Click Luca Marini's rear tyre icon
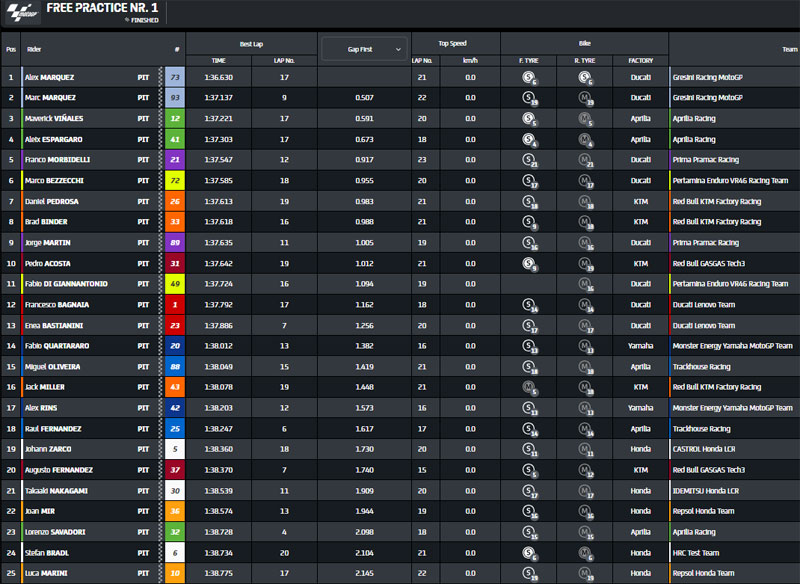This screenshot has height=584, width=800. click(585, 574)
